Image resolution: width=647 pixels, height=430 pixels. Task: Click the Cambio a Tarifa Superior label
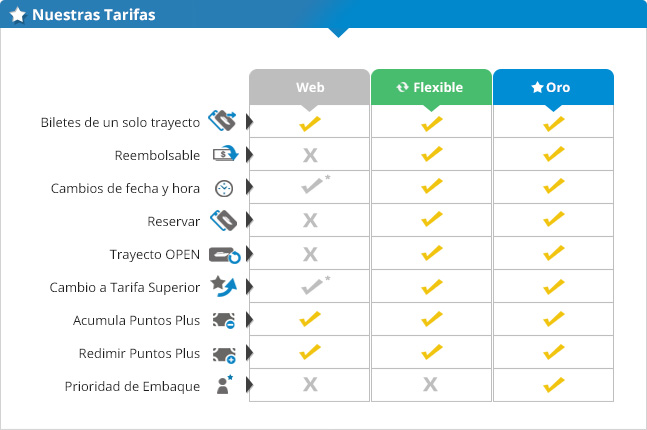[x=125, y=287]
